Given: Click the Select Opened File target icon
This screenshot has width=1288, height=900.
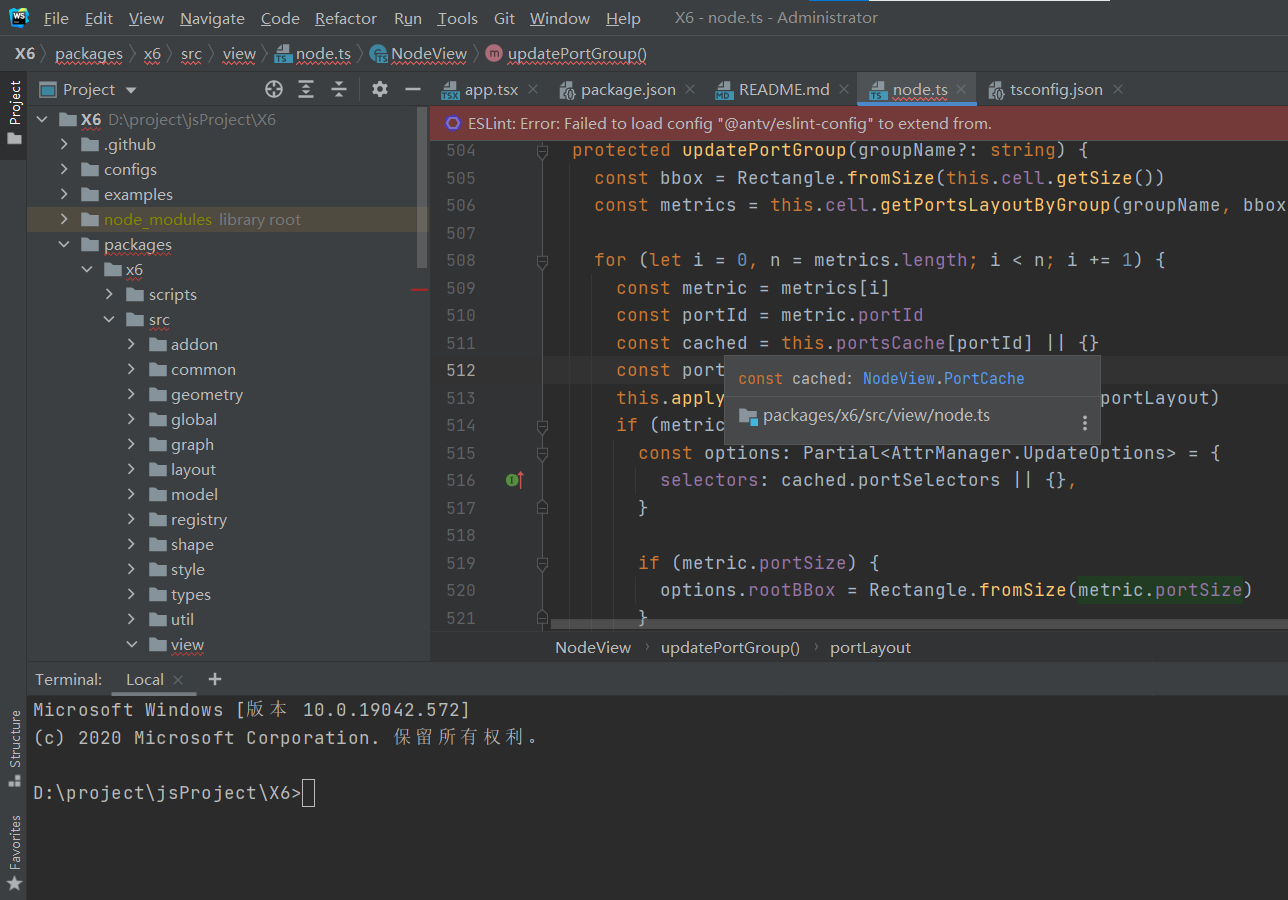Looking at the screenshot, I should coord(273,89).
